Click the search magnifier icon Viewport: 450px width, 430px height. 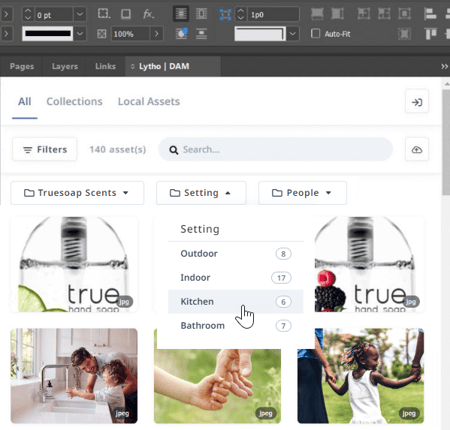tap(173, 150)
